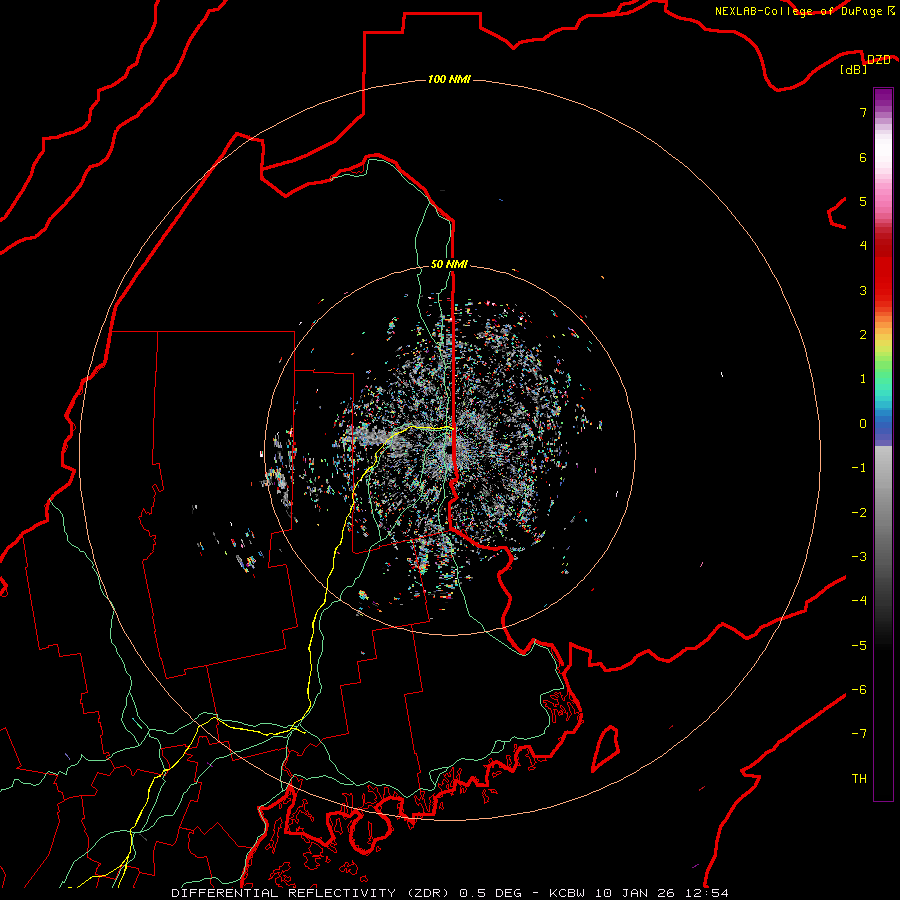Click the [dB] units label
The width and height of the screenshot is (900, 900).
pyautogui.click(x=854, y=70)
